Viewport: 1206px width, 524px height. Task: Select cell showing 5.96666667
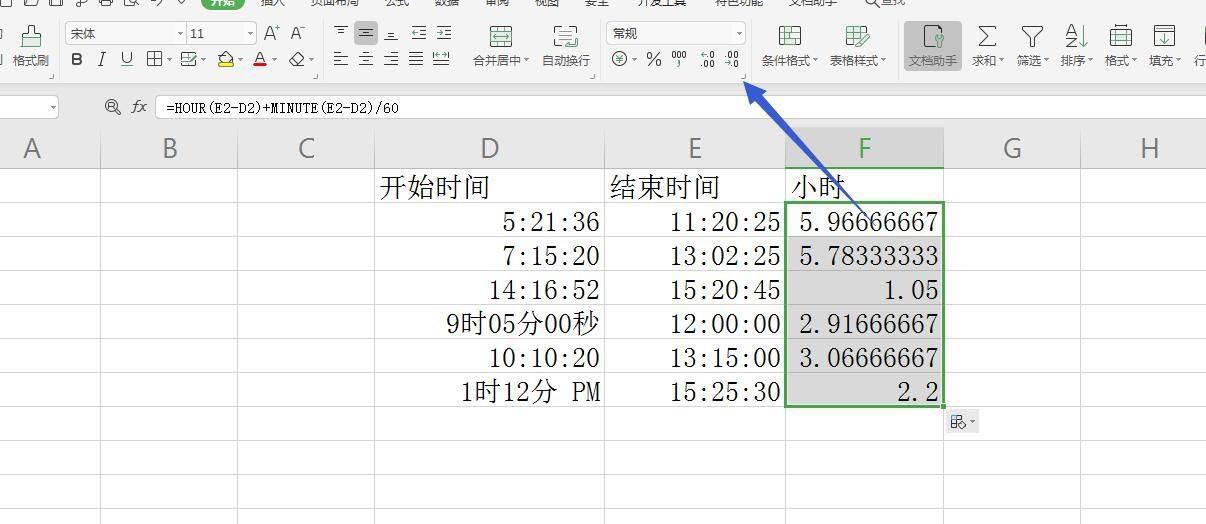click(x=864, y=220)
